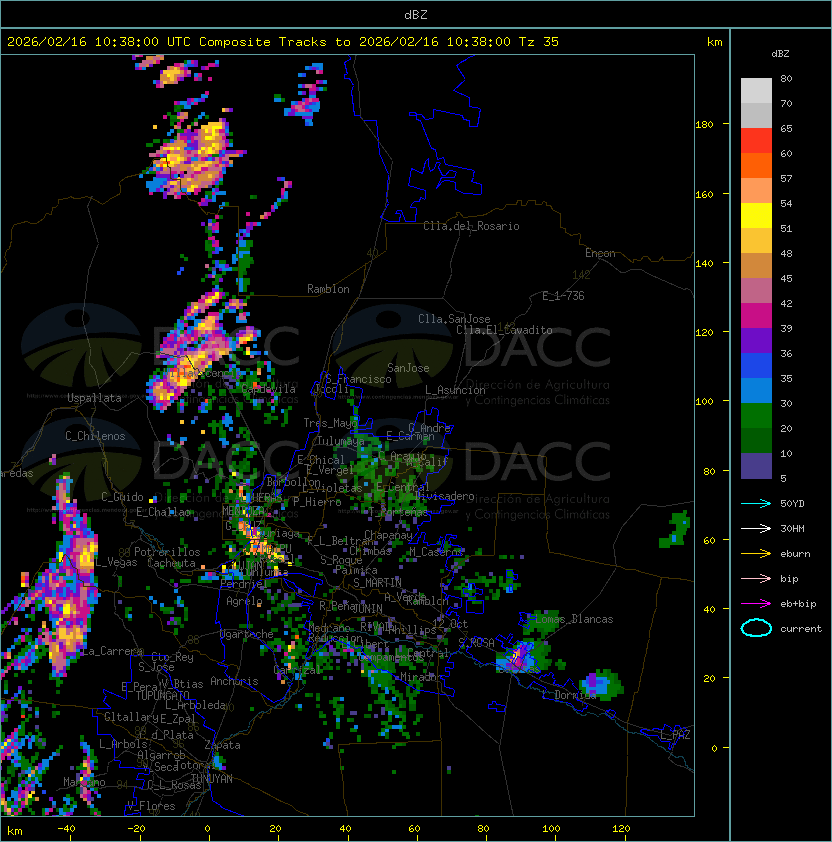Image resolution: width=832 pixels, height=842 pixels.
Task: Click the 'L_PAZ' place label
Action: (x=675, y=735)
